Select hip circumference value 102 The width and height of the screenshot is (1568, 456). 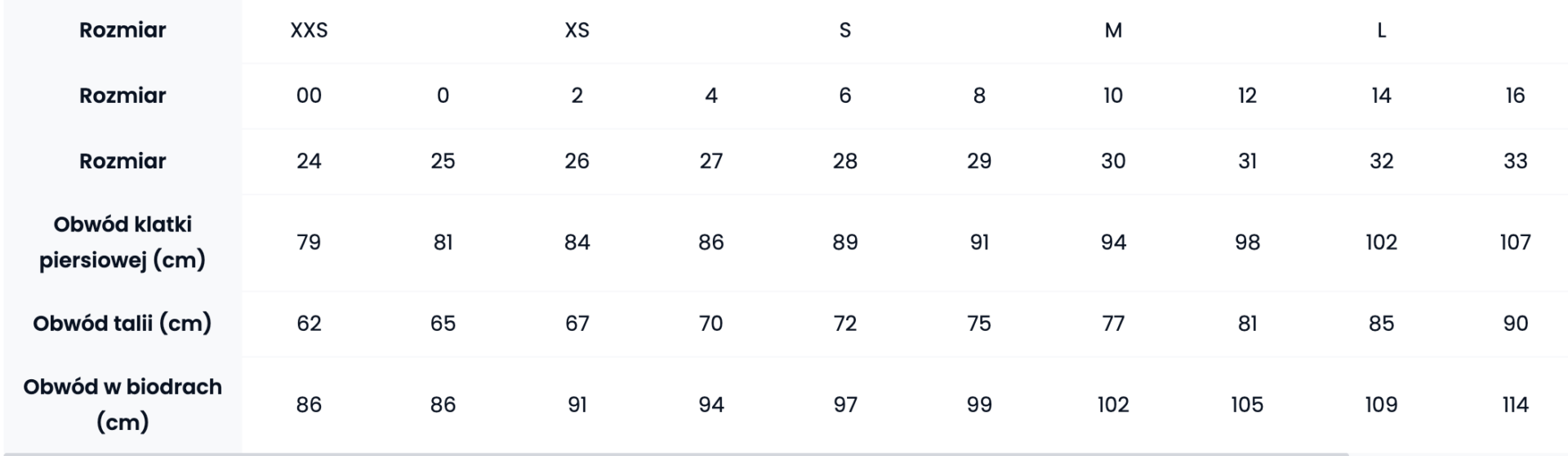[1113, 405]
